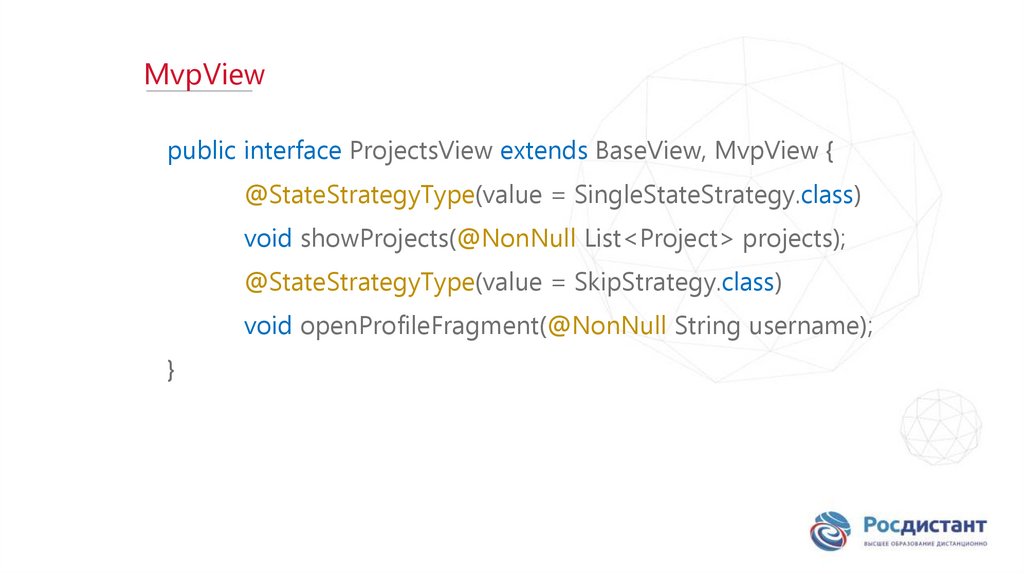Click the MvpView slide title
This screenshot has width=1024, height=574.
click(x=205, y=75)
